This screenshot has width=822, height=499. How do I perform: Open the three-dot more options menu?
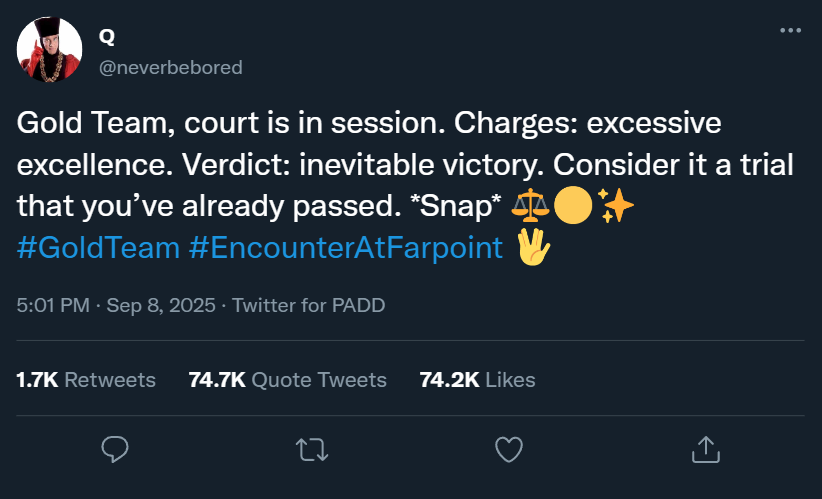tap(790, 31)
